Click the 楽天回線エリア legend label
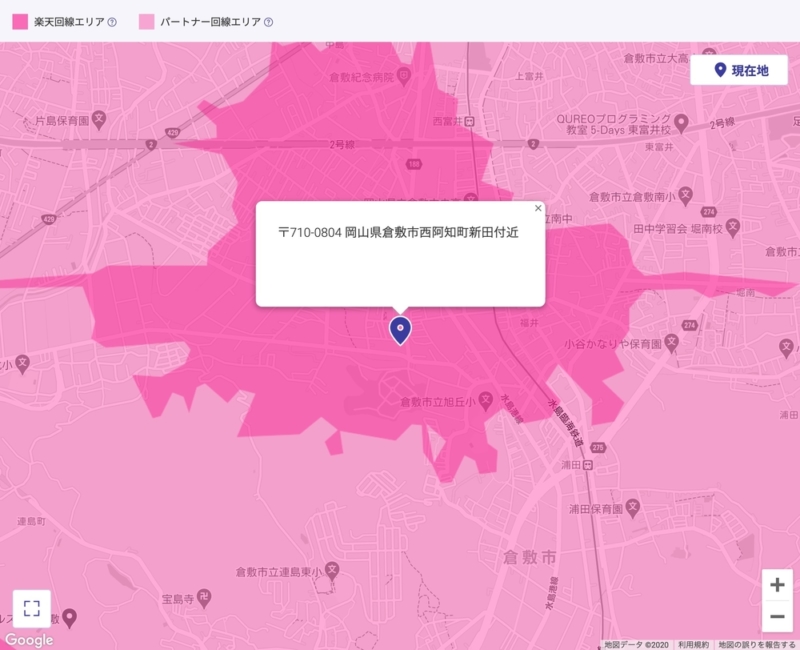The image size is (800, 650). click(69, 22)
